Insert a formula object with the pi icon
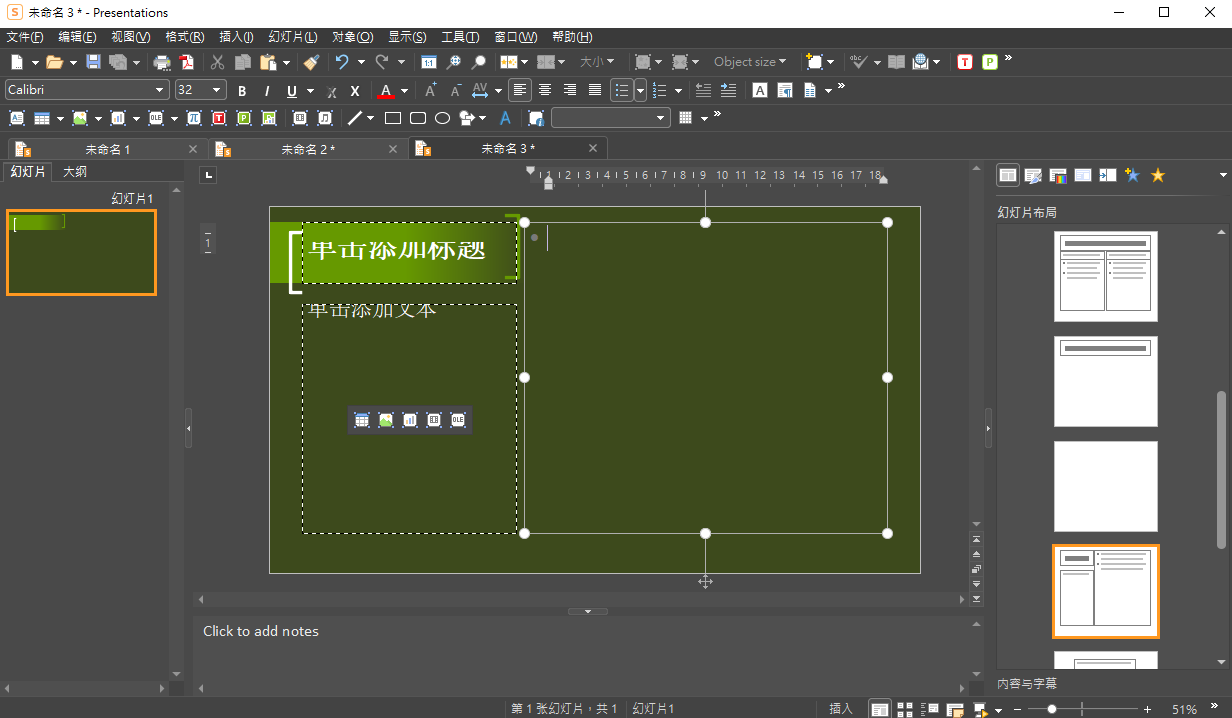Screen dimensions: 1232x718 tap(194, 118)
